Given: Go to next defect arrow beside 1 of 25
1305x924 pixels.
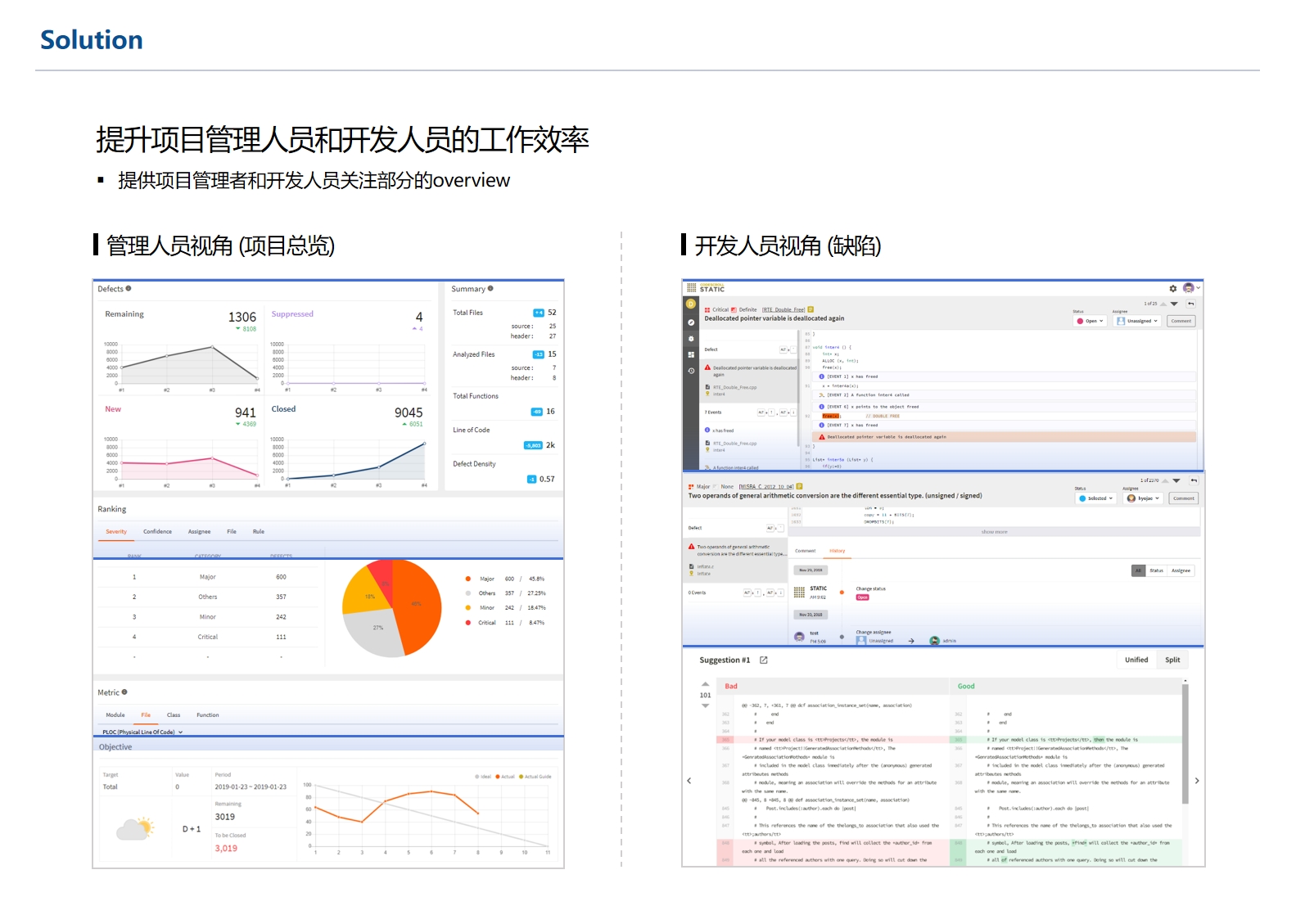Looking at the screenshot, I should coord(1174,304).
